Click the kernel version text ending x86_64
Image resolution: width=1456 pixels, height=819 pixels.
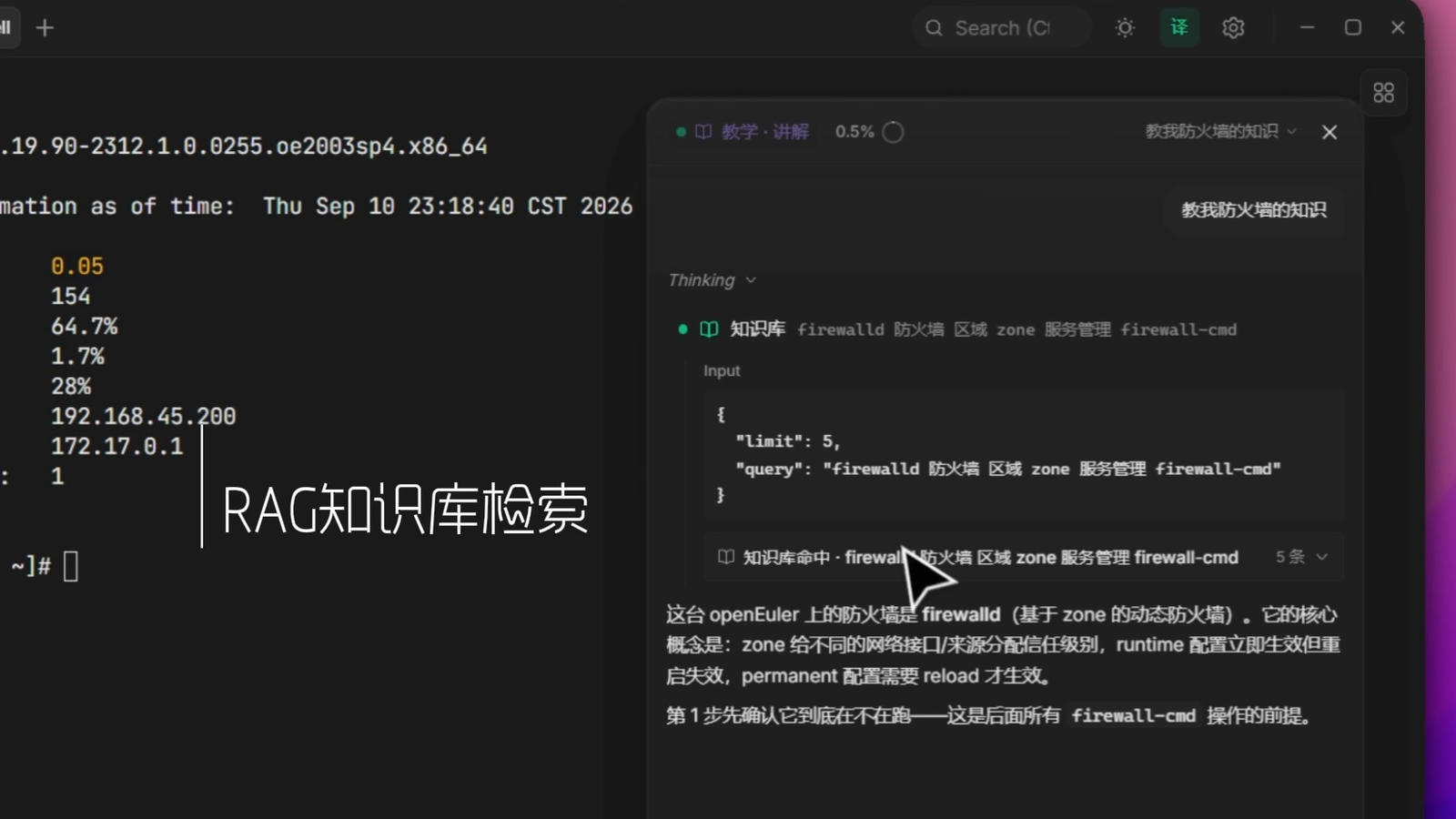click(244, 147)
